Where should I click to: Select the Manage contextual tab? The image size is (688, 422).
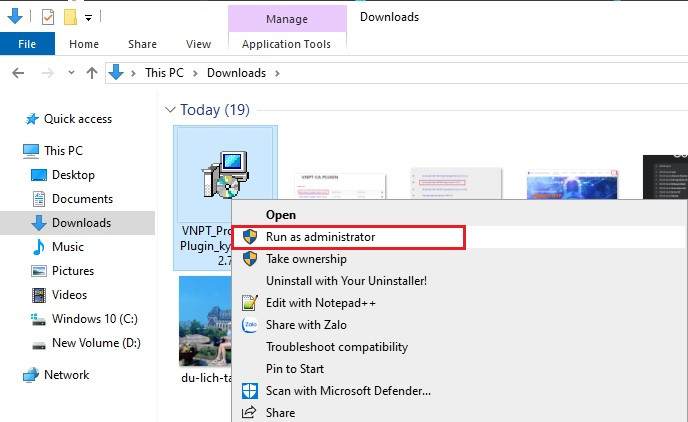pos(287,19)
